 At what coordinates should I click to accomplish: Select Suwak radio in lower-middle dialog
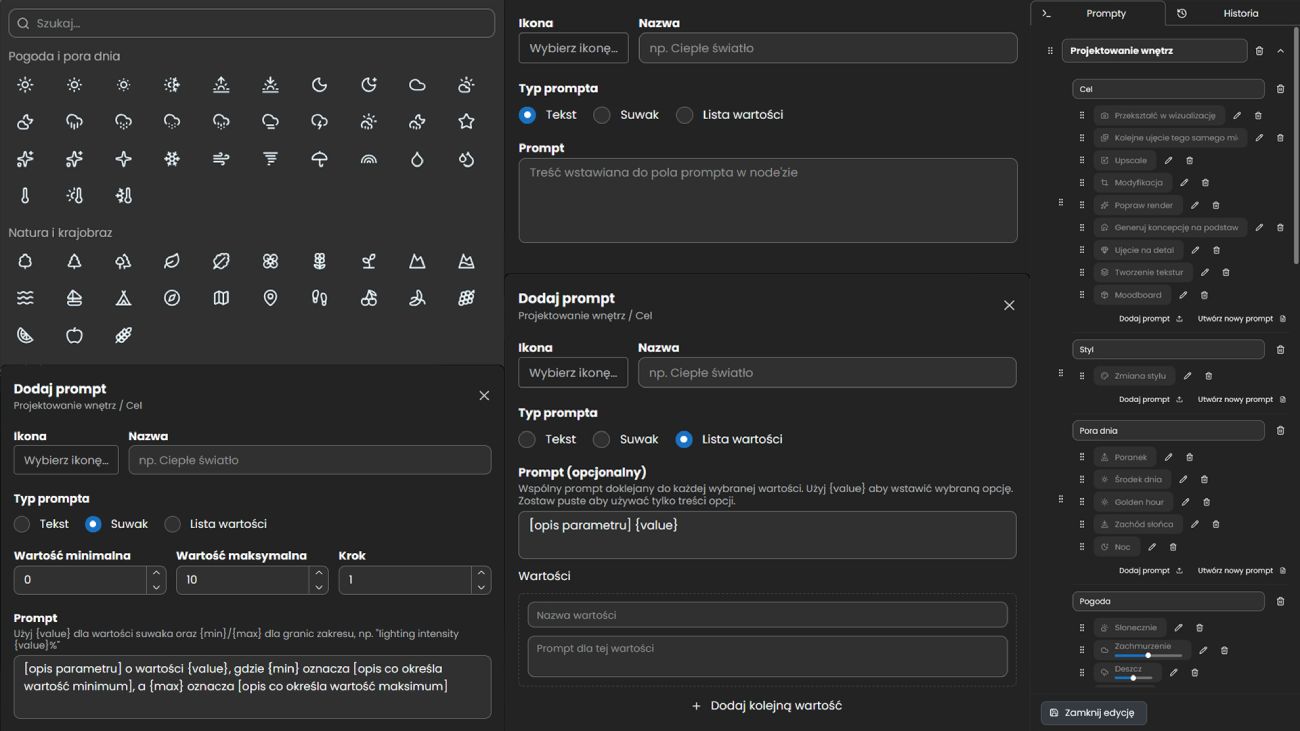(601, 439)
